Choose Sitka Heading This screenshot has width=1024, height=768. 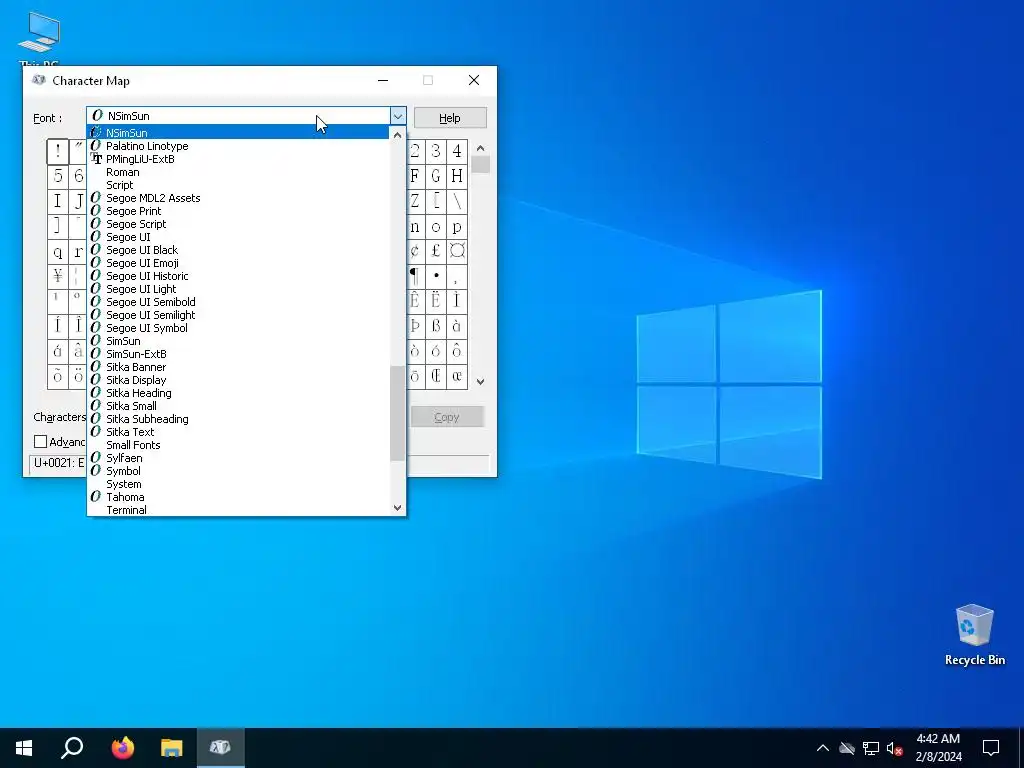pos(238,393)
